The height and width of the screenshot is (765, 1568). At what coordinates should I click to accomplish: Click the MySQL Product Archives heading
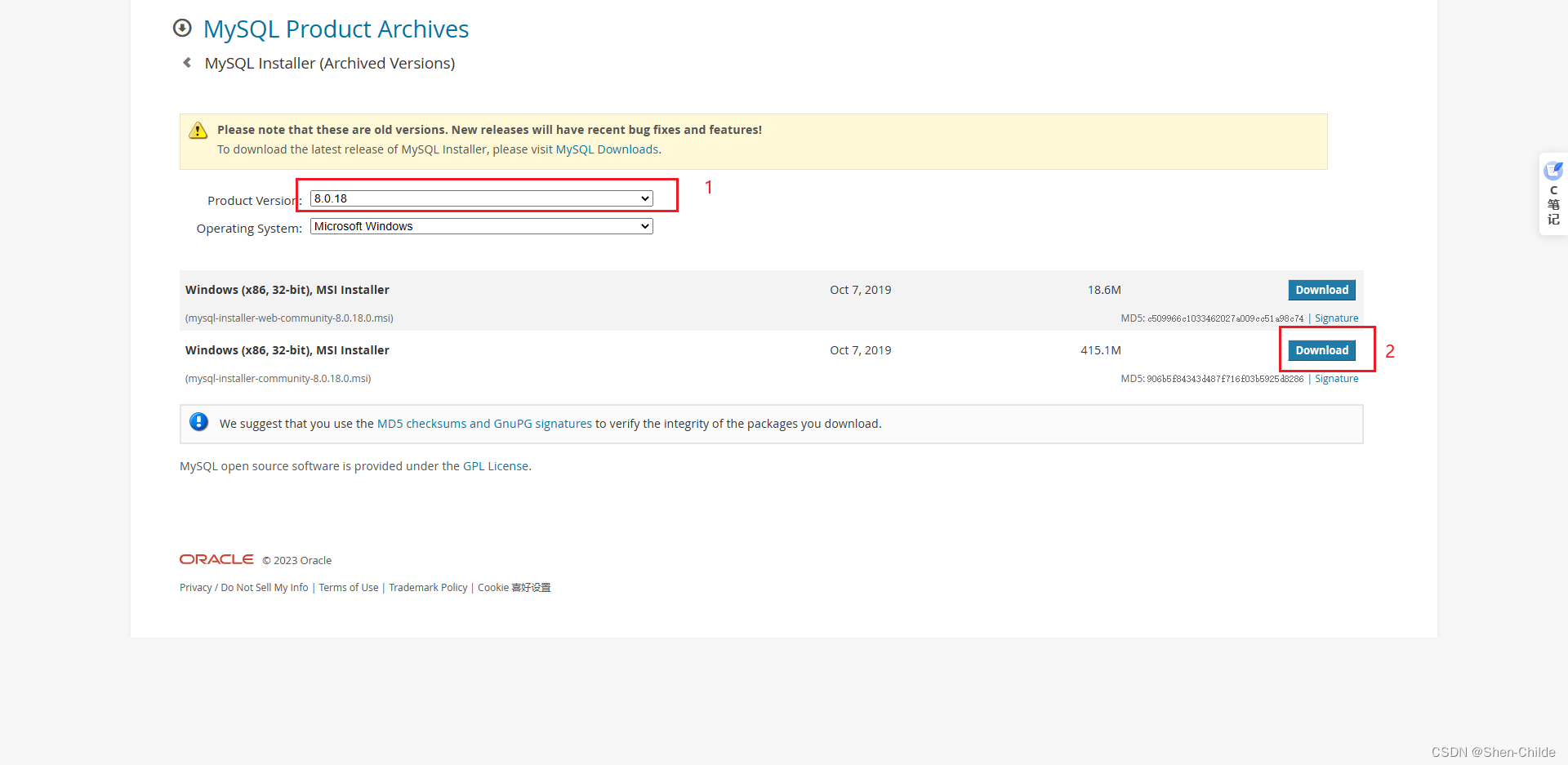336,29
